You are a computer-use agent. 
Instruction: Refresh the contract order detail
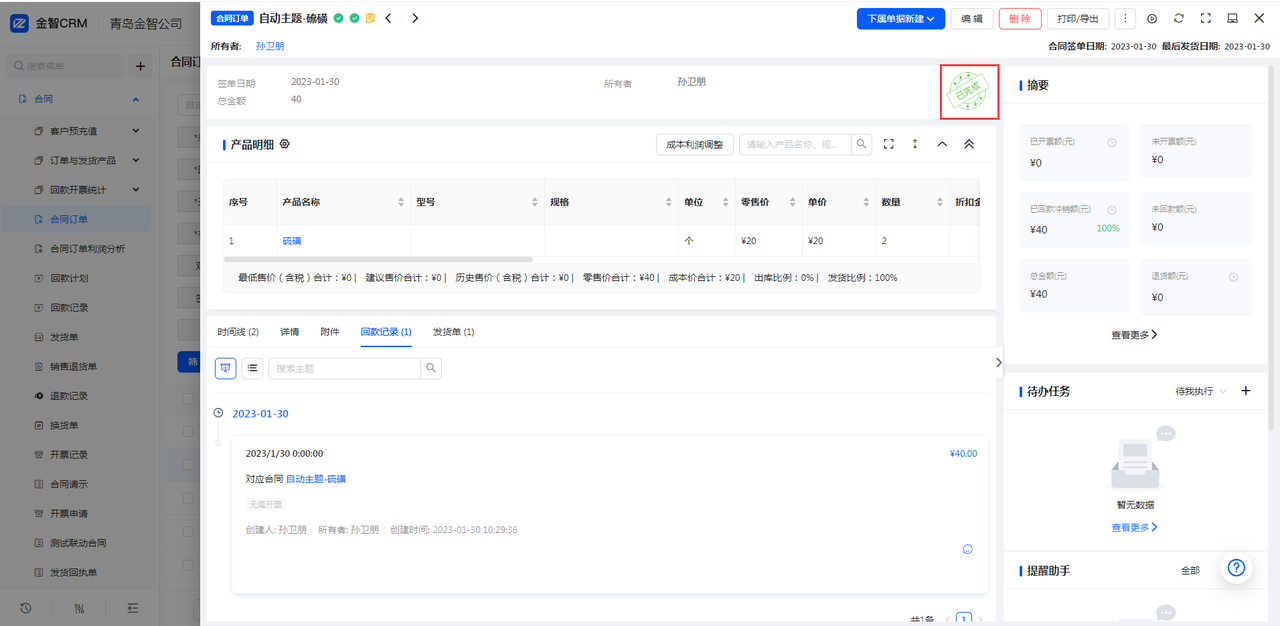coord(1179,18)
